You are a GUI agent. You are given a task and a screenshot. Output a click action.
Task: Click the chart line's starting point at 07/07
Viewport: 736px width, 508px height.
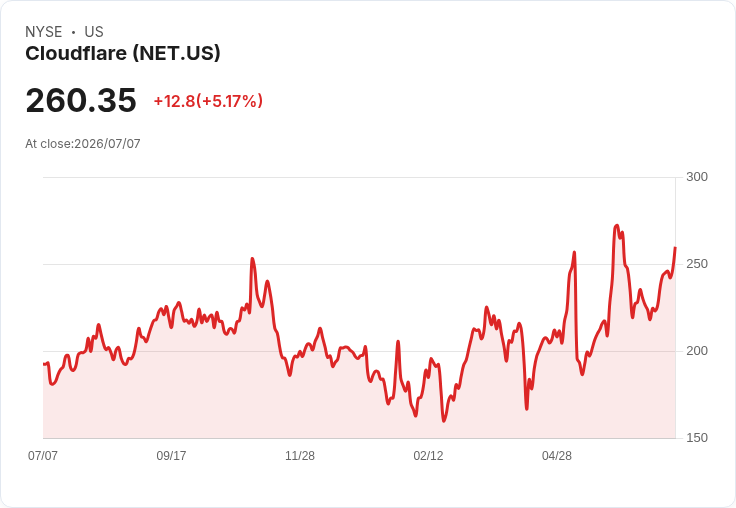44,364
